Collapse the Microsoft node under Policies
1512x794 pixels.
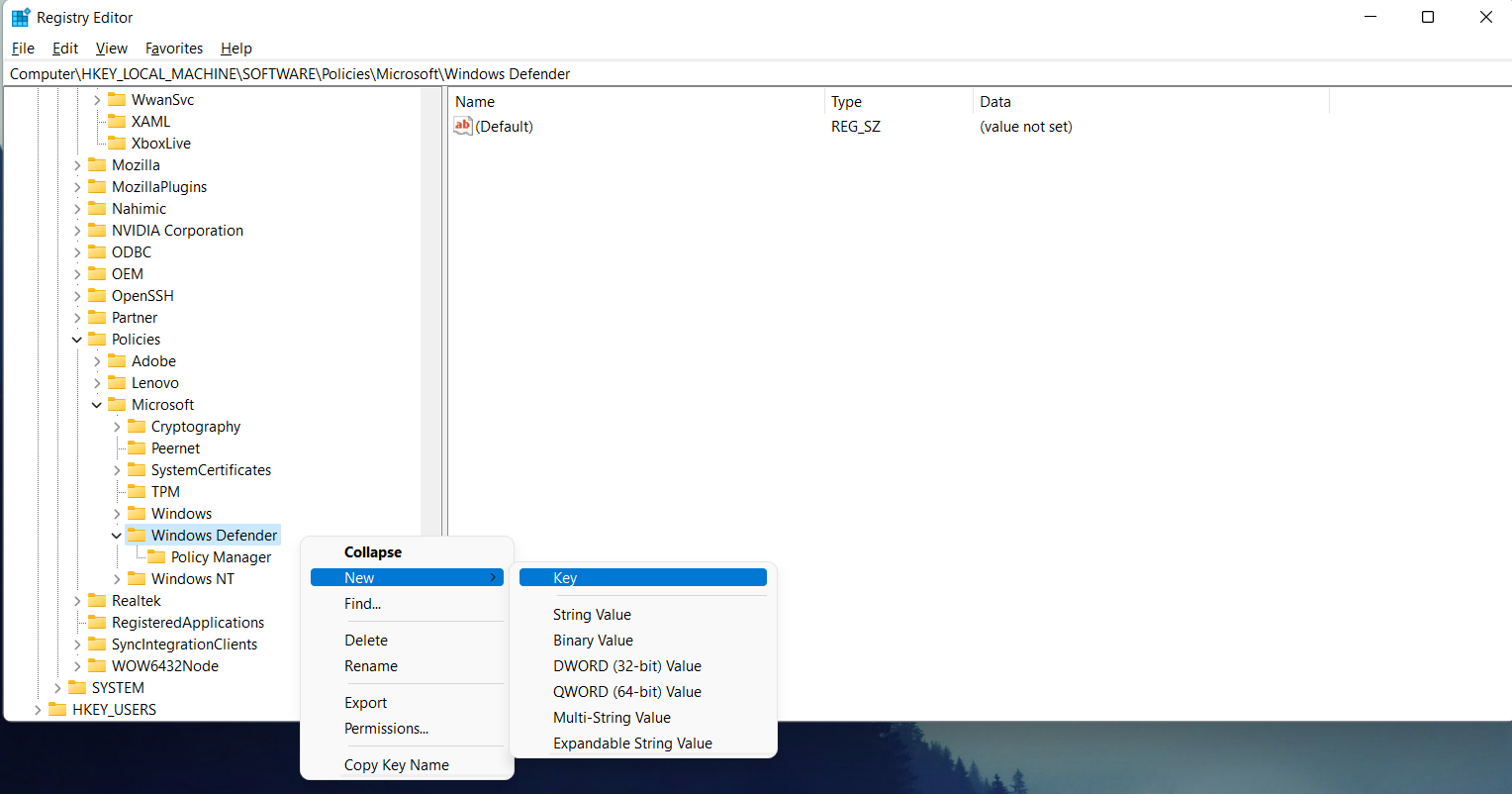97,405
